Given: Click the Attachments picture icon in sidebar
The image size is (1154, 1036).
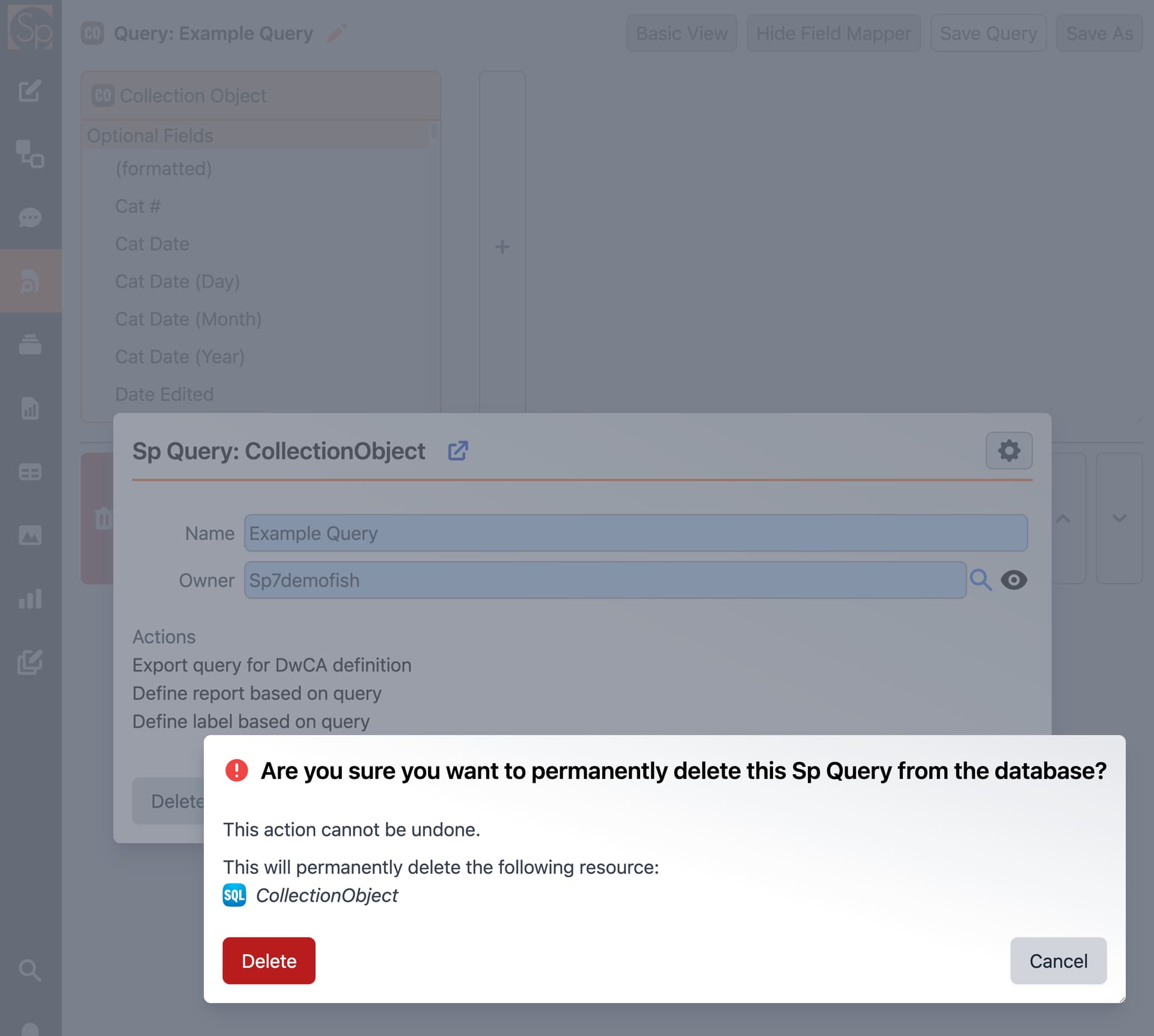Looking at the screenshot, I should (x=30, y=535).
